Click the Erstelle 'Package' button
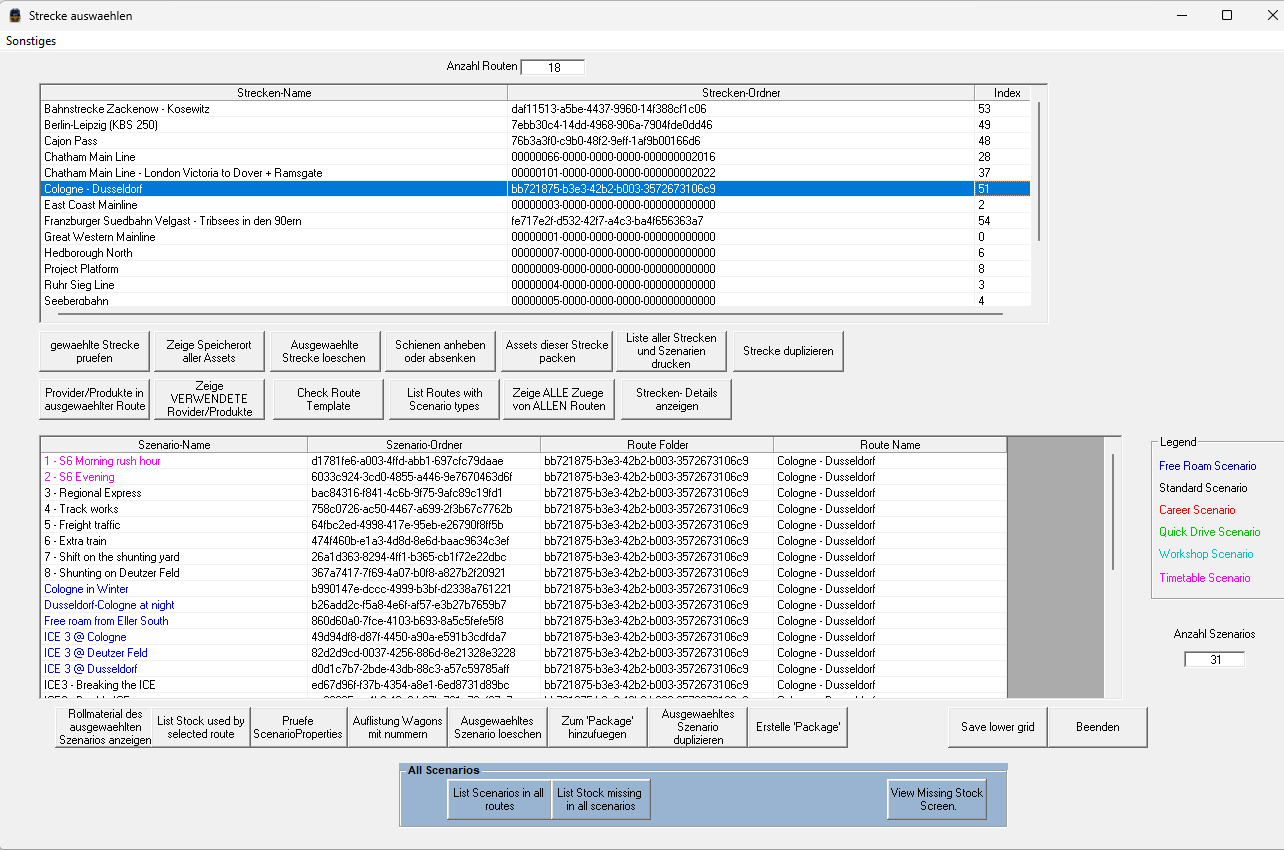1284x850 pixels. pyautogui.click(x=798, y=727)
